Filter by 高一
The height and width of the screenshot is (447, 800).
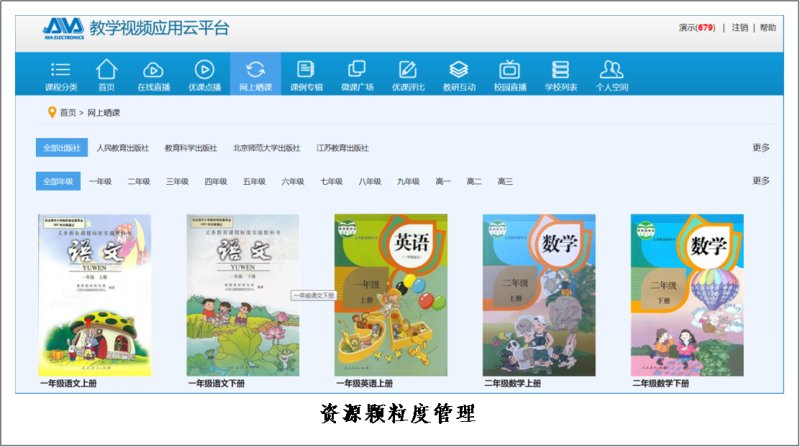coord(443,181)
